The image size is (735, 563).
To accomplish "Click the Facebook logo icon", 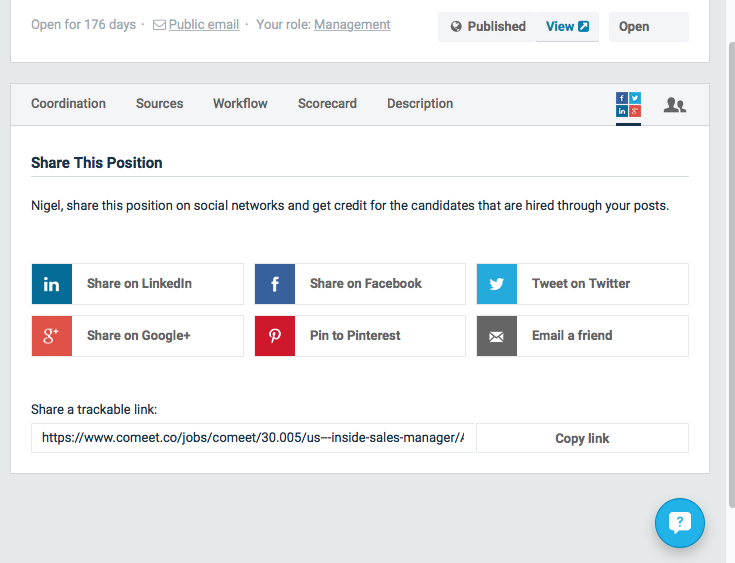I will (x=275, y=284).
